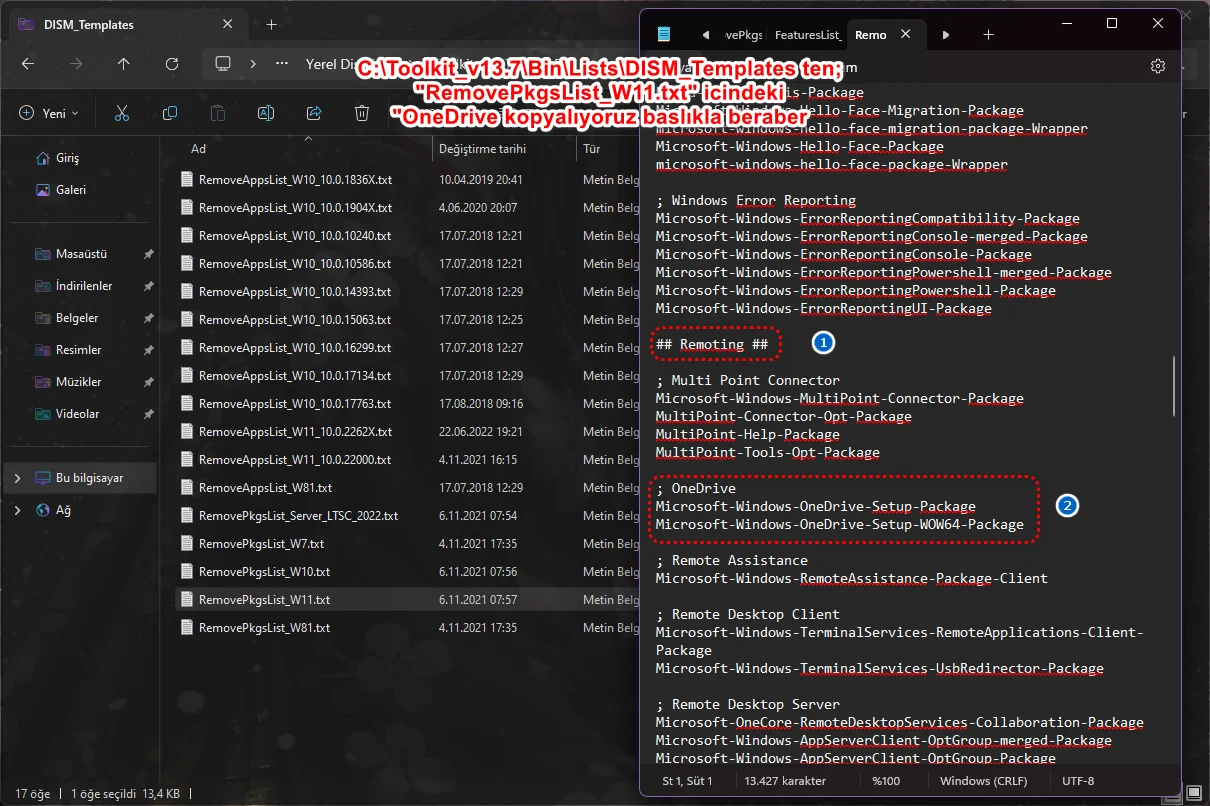Close the DISM_Templates Explorer tab
1210x806 pixels.
(229, 24)
